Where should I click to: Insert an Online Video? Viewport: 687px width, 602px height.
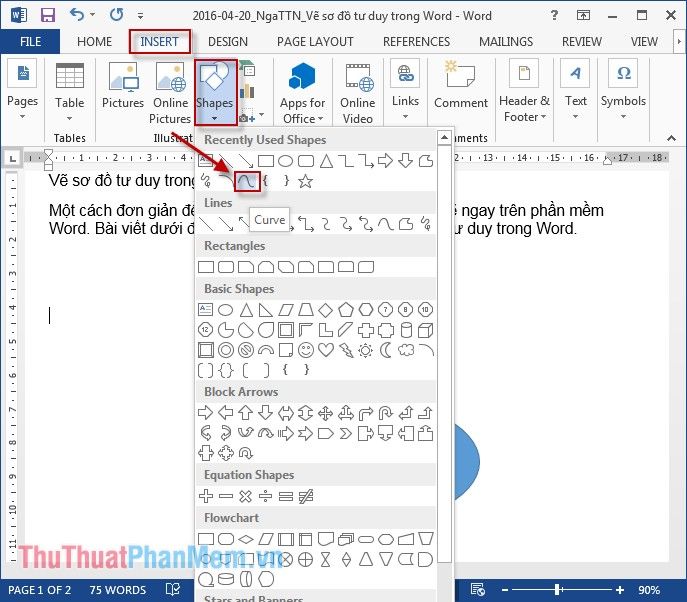click(x=358, y=93)
